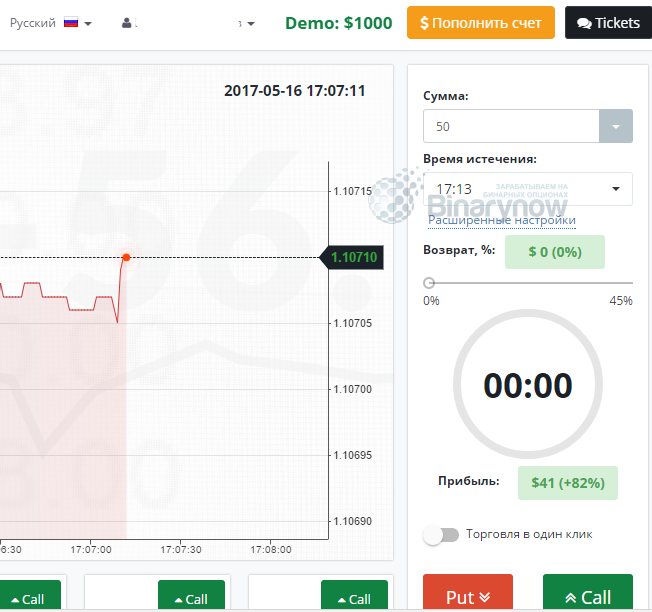Click the 1.10715 price axis label

pyautogui.click(x=353, y=191)
